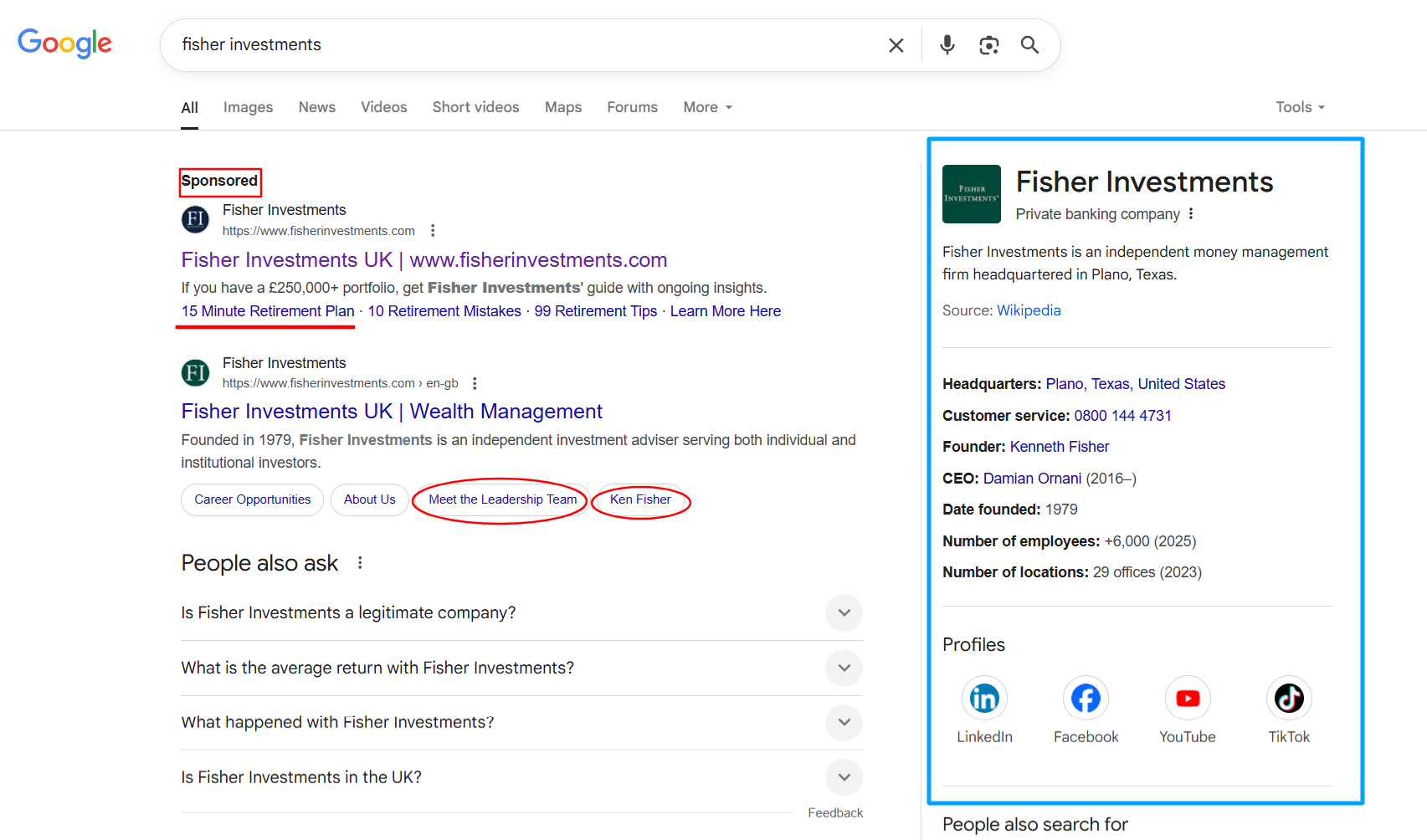The image size is (1427, 840).
Task: Expand 'Is Fisher Investments a legitimate company?'
Action: [x=844, y=613]
